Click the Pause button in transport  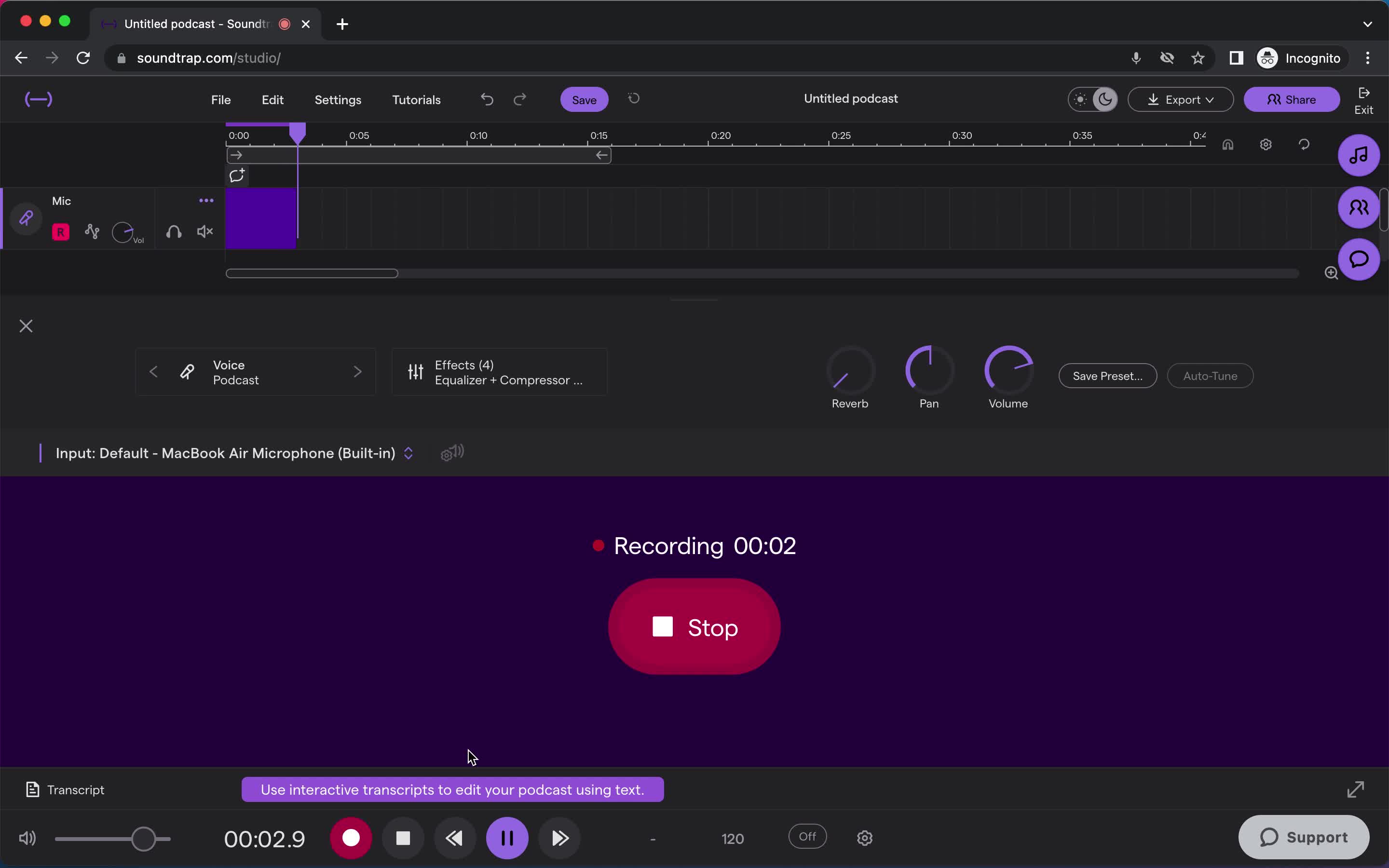pos(507,838)
